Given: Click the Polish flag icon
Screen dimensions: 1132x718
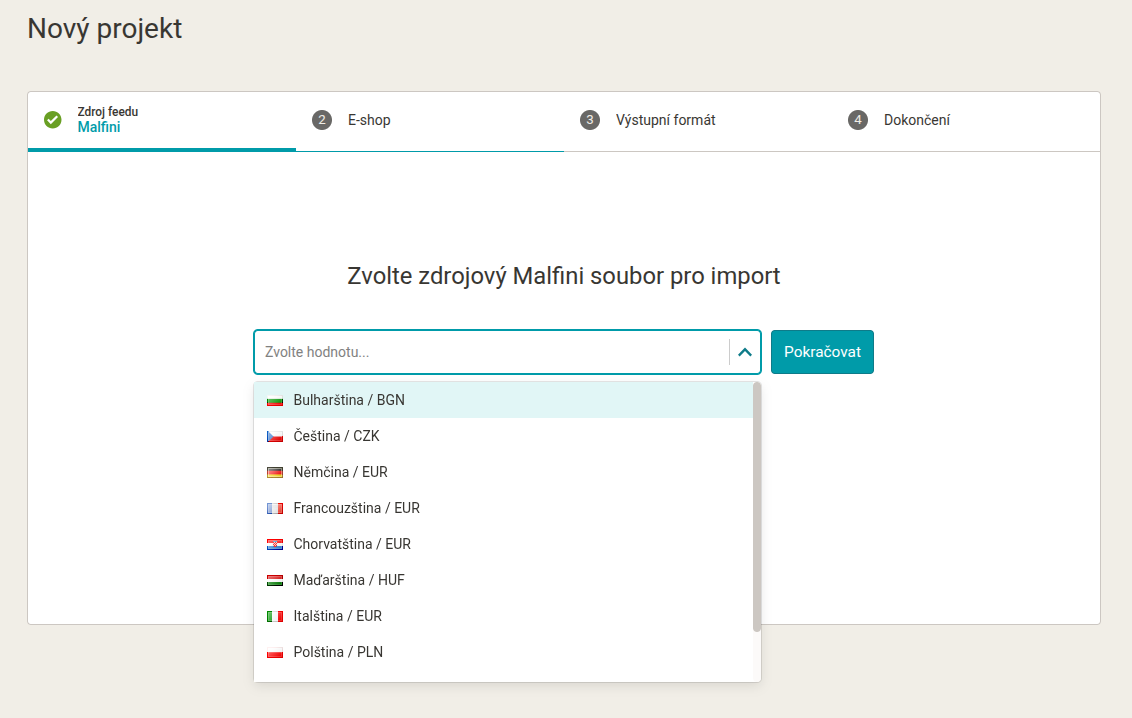Looking at the screenshot, I should tap(275, 653).
